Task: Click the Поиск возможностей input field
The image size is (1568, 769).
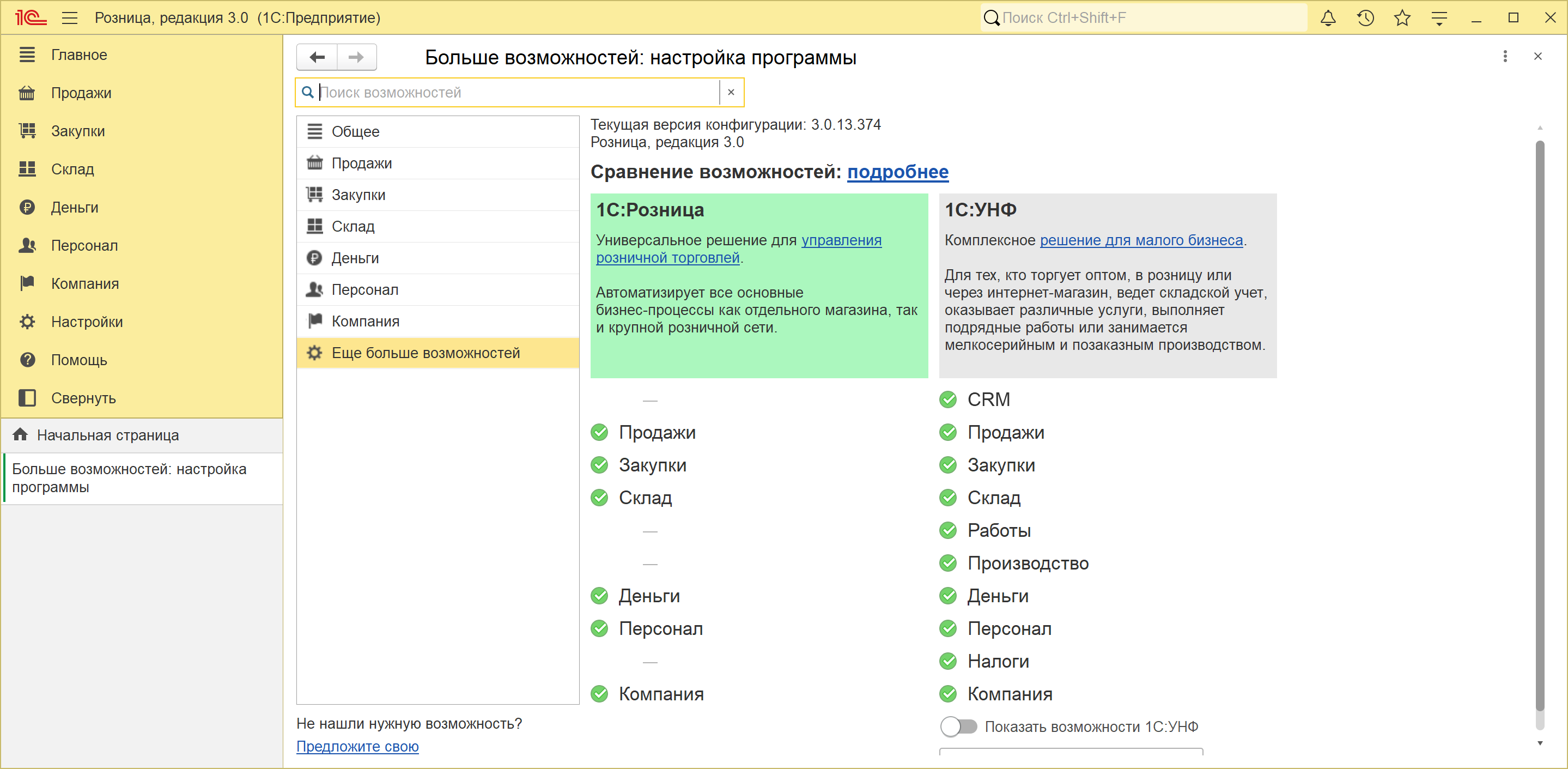Action: pyautogui.click(x=519, y=93)
